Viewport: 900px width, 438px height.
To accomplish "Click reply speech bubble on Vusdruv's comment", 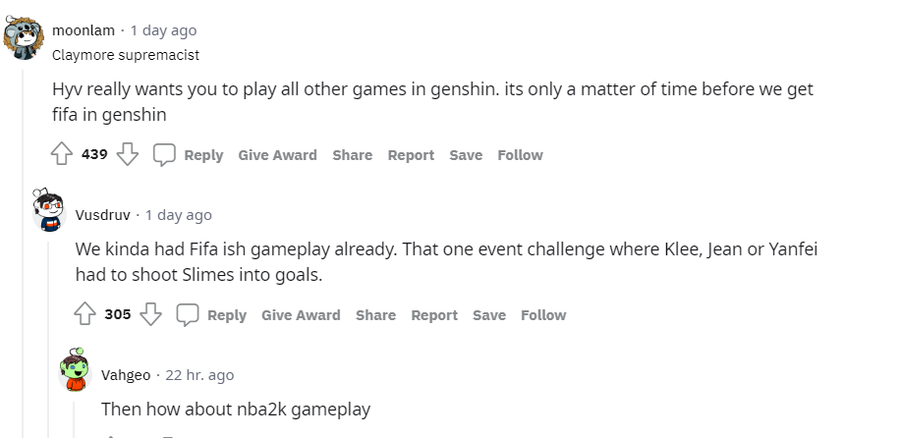I will pos(188,315).
